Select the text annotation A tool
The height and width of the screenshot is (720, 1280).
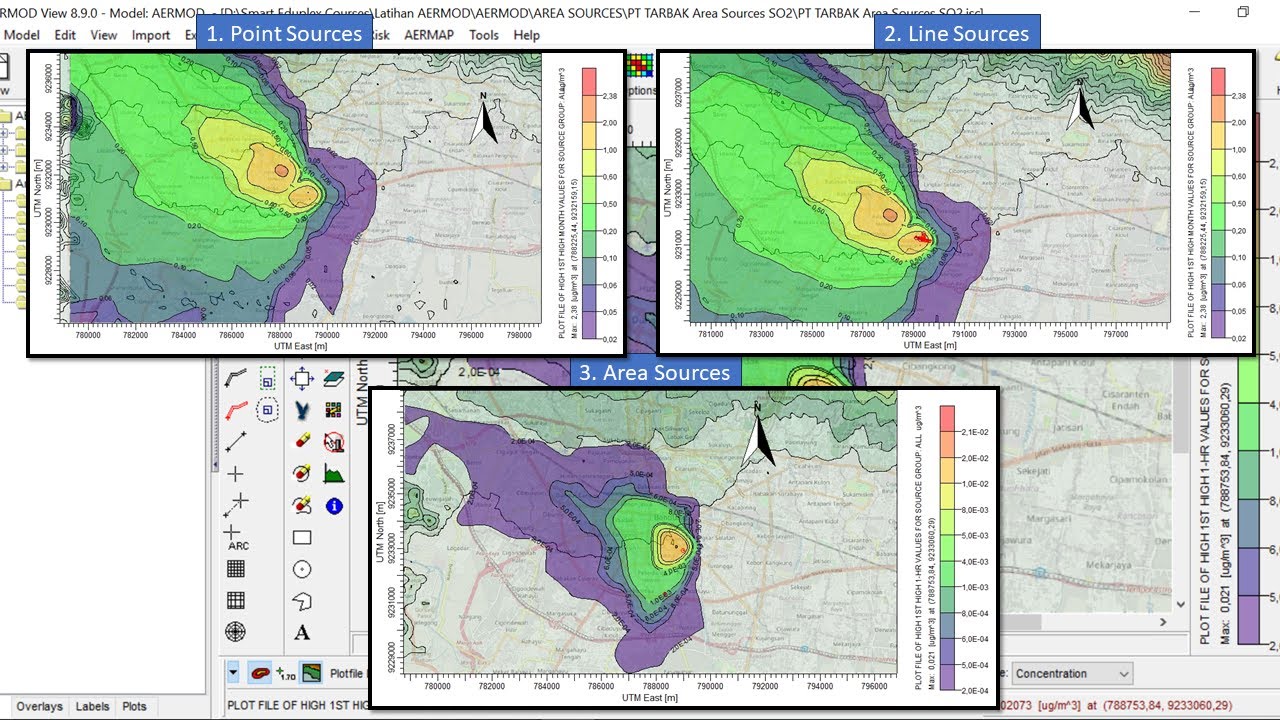click(x=302, y=632)
